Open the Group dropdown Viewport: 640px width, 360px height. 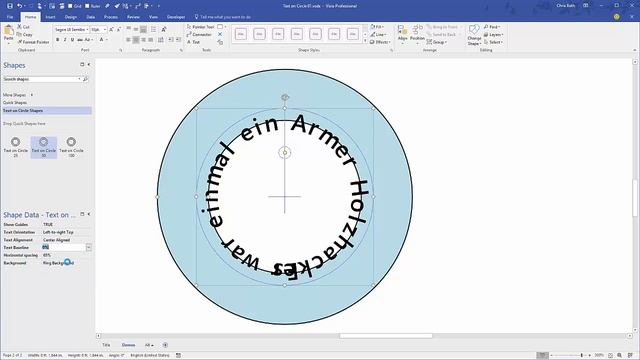(x=437, y=42)
